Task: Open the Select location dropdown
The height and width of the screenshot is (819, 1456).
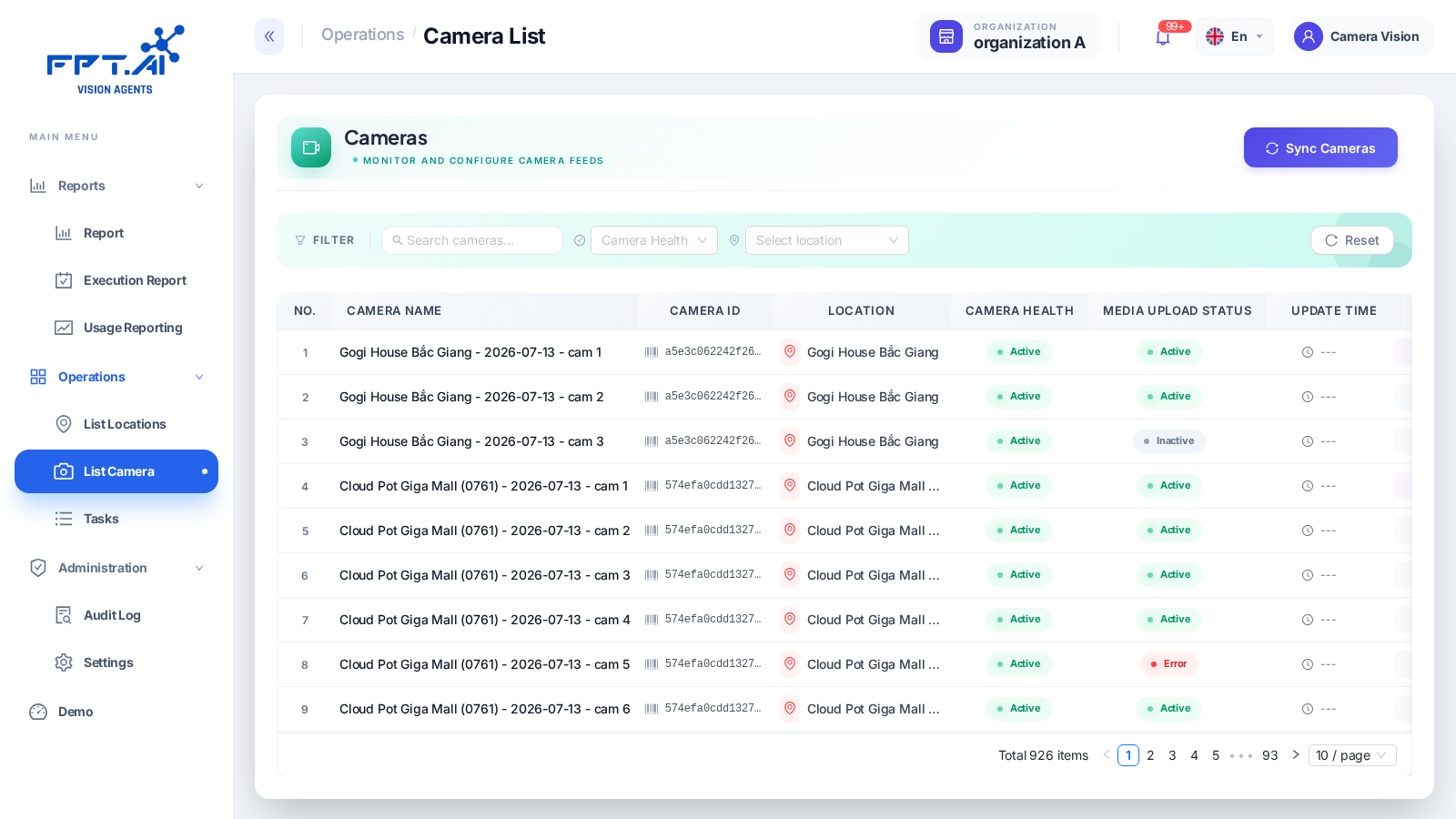Action: (827, 240)
